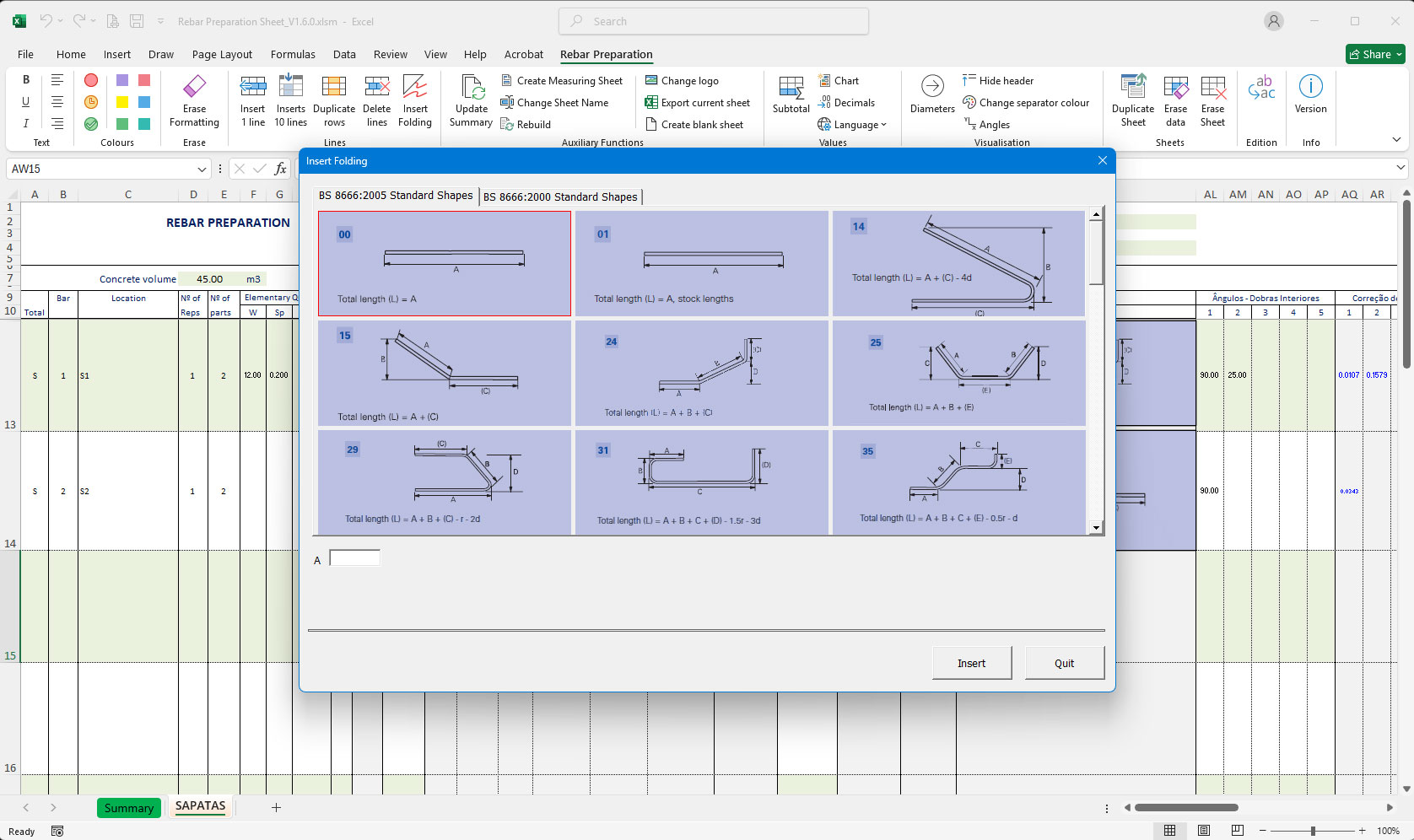Click the Update Summary icon
This screenshot has height=840, width=1414.
click(471, 86)
